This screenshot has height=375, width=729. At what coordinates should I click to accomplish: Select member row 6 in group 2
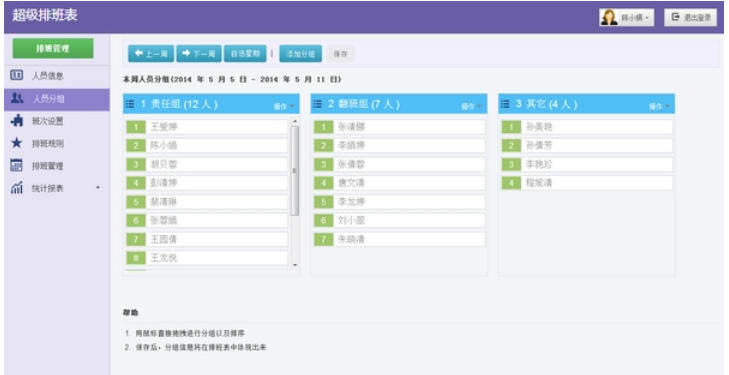click(x=399, y=221)
